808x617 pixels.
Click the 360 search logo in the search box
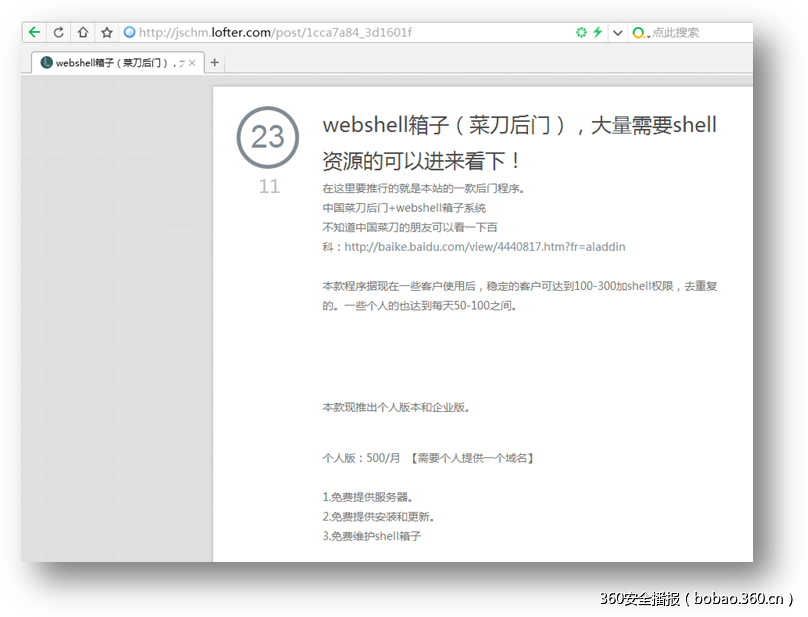(x=637, y=31)
